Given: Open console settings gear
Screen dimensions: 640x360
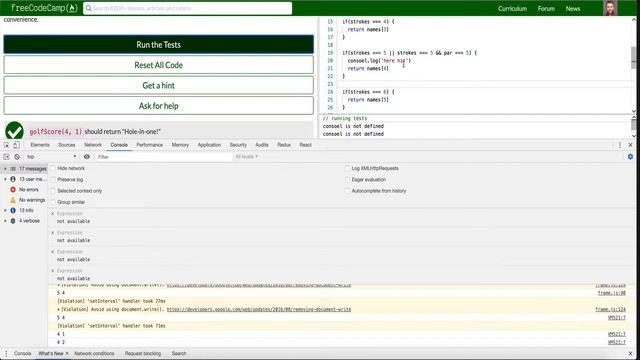Looking at the screenshot, I should tap(630, 157).
